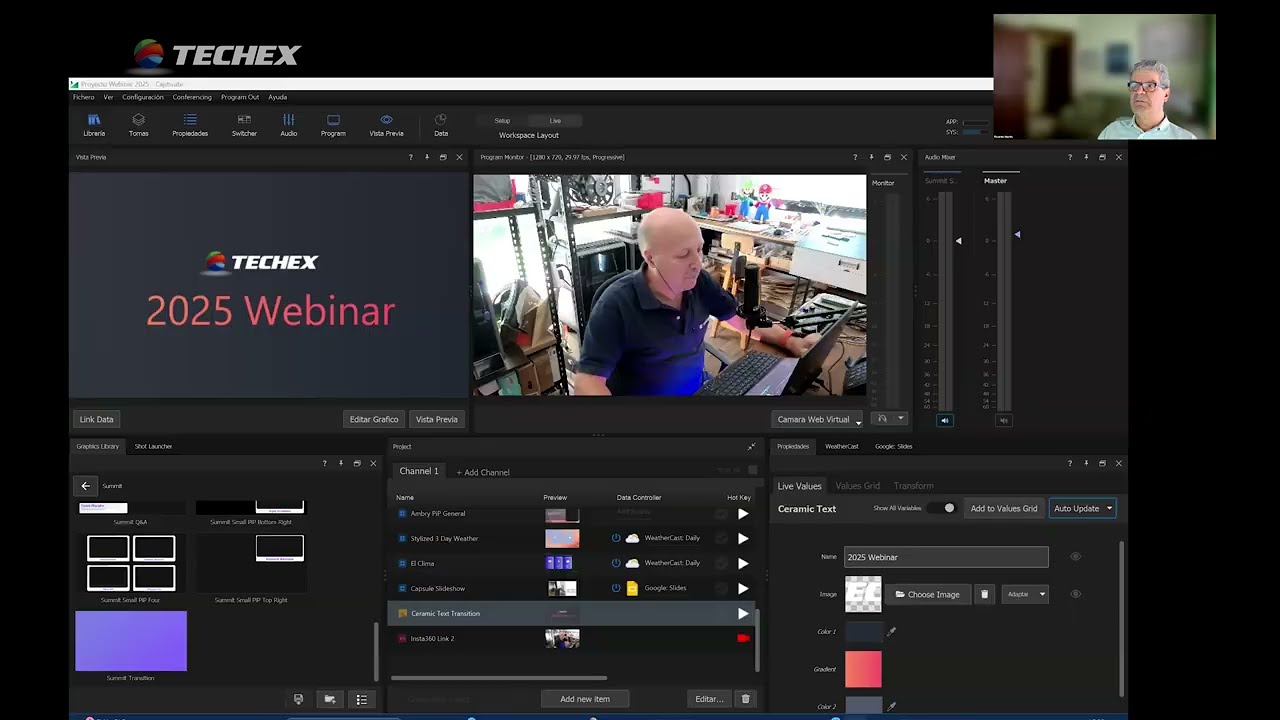The width and height of the screenshot is (1280, 720).
Task: Play the El Clima item
Action: tap(743, 563)
